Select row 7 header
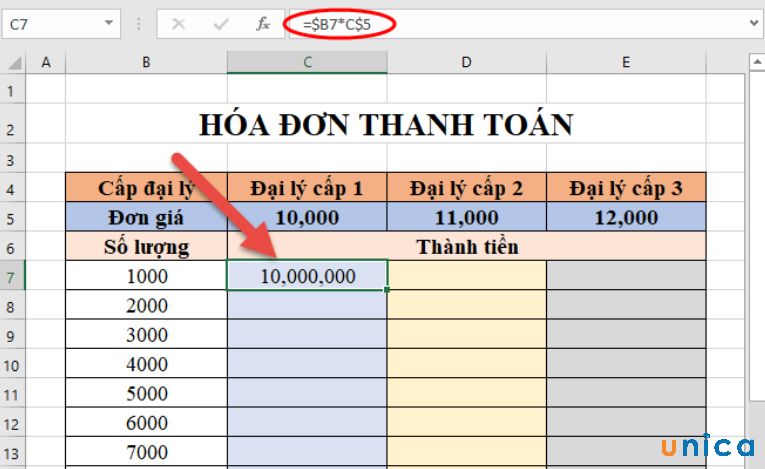The width and height of the screenshot is (765, 469). point(12,276)
